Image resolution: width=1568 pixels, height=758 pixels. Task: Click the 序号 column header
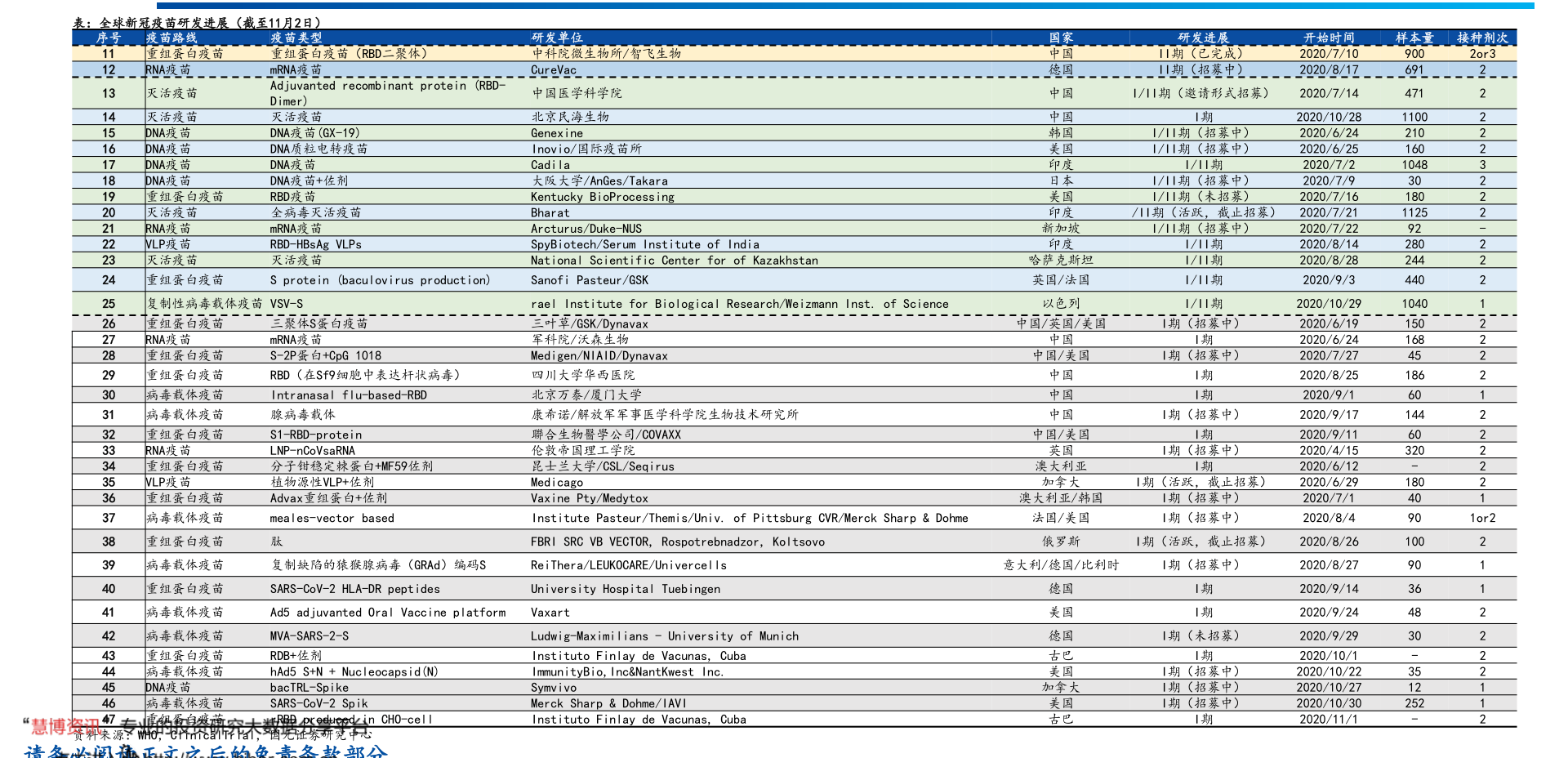[x=109, y=38]
